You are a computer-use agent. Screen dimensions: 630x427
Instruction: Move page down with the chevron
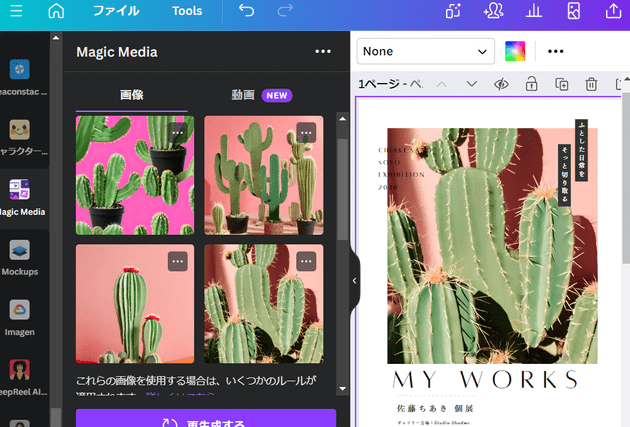coord(472,84)
